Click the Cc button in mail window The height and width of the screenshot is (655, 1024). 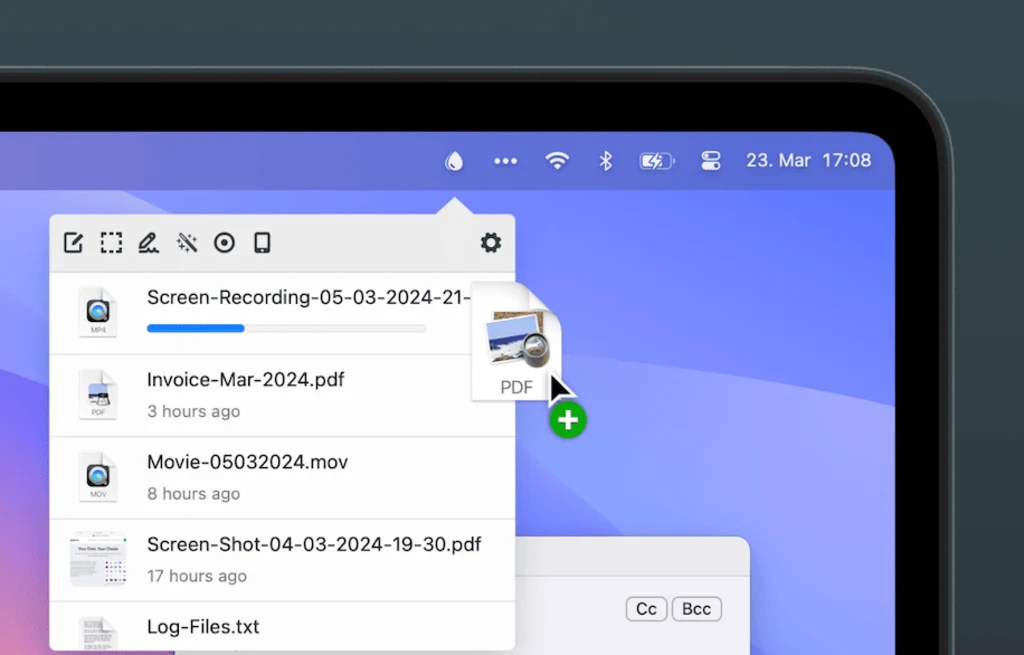point(647,609)
